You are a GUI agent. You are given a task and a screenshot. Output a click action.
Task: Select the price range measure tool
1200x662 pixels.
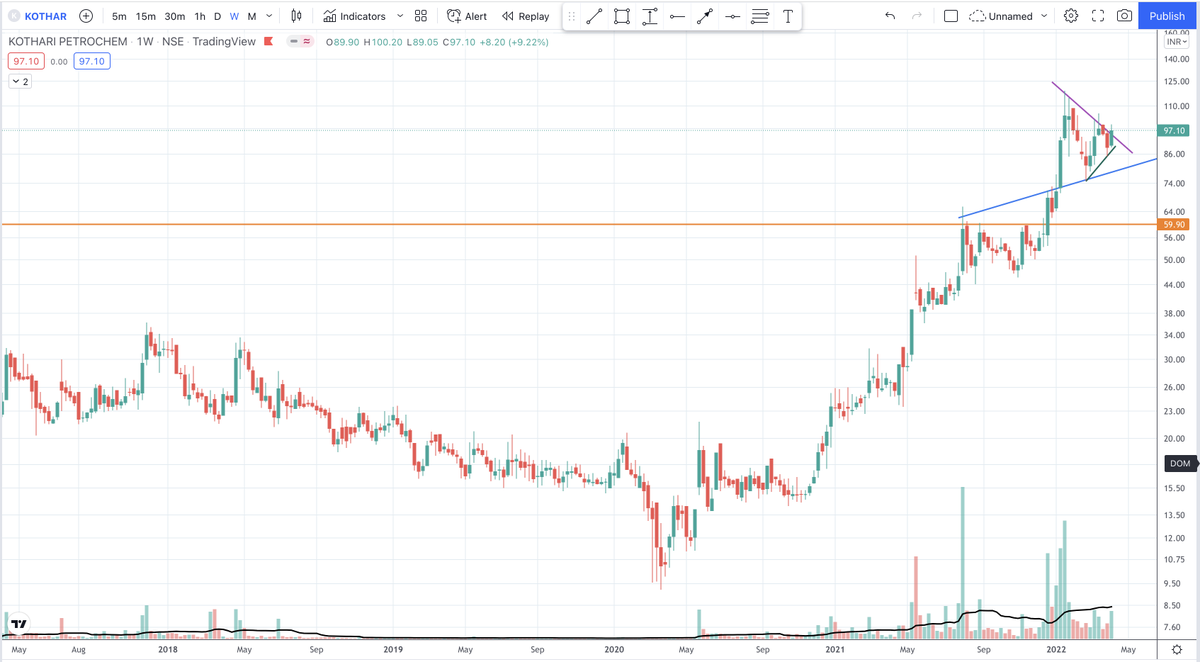pos(650,16)
